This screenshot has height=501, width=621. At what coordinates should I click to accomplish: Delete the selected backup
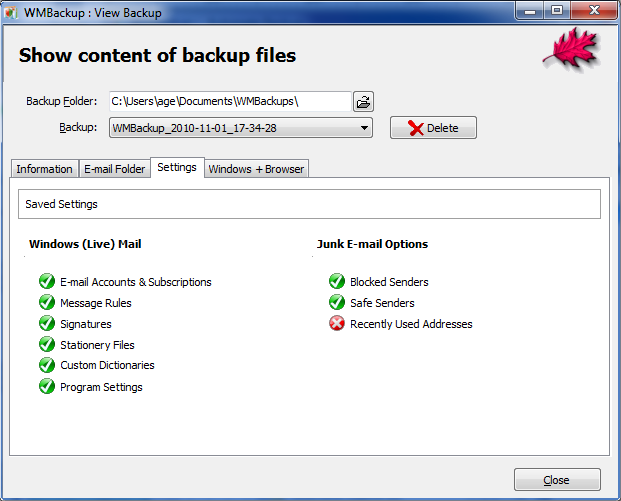point(433,128)
